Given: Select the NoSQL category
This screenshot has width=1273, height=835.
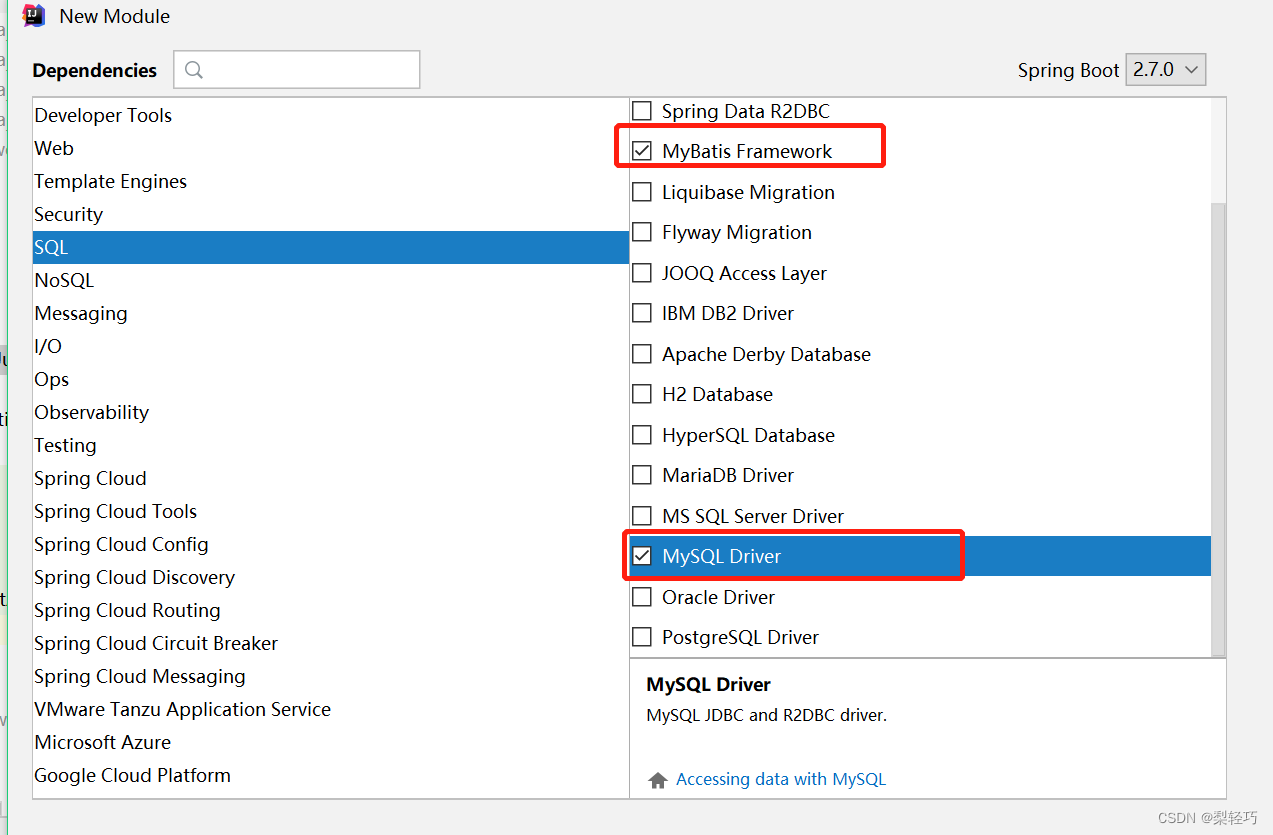Looking at the screenshot, I should click(x=64, y=280).
